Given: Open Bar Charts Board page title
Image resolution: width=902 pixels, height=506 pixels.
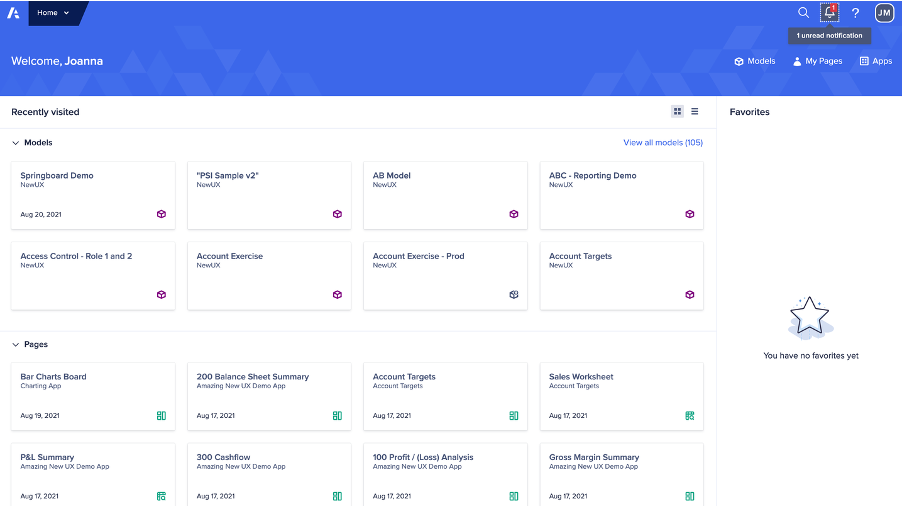Looking at the screenshot, I should (53, 377).
